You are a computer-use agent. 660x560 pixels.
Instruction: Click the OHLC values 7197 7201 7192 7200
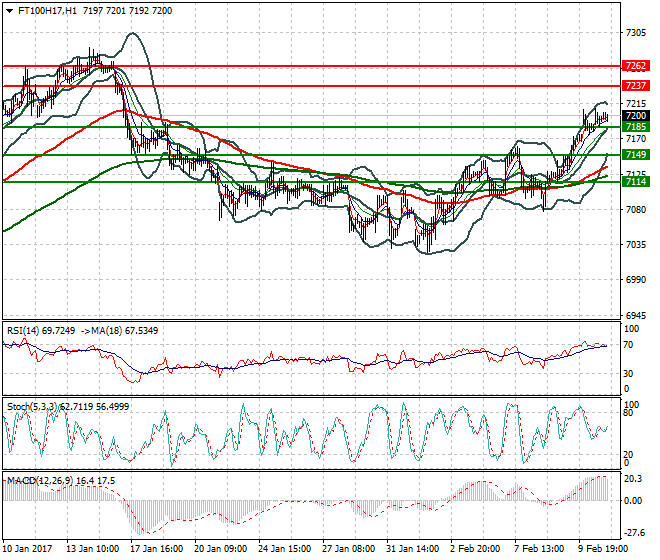[128, 11]
